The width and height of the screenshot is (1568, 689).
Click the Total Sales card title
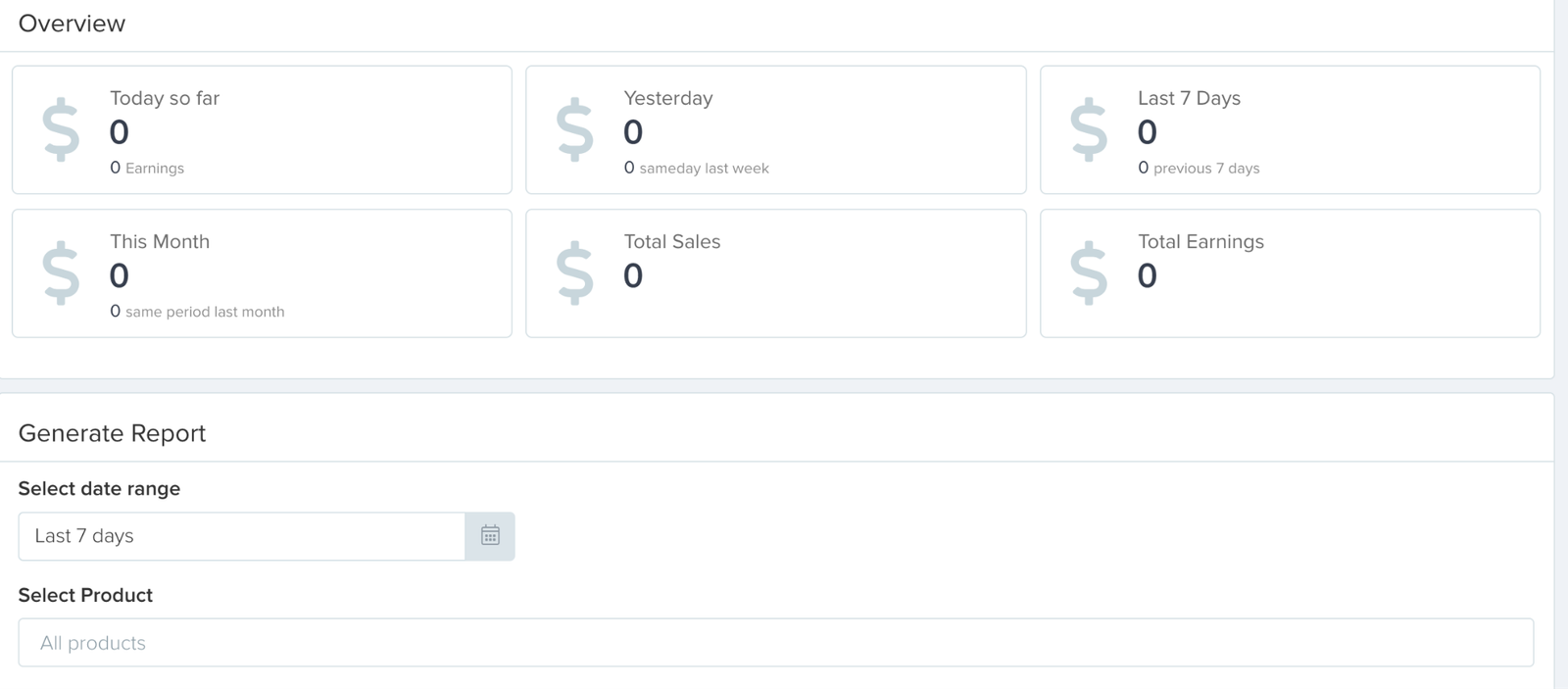(672, 241)
